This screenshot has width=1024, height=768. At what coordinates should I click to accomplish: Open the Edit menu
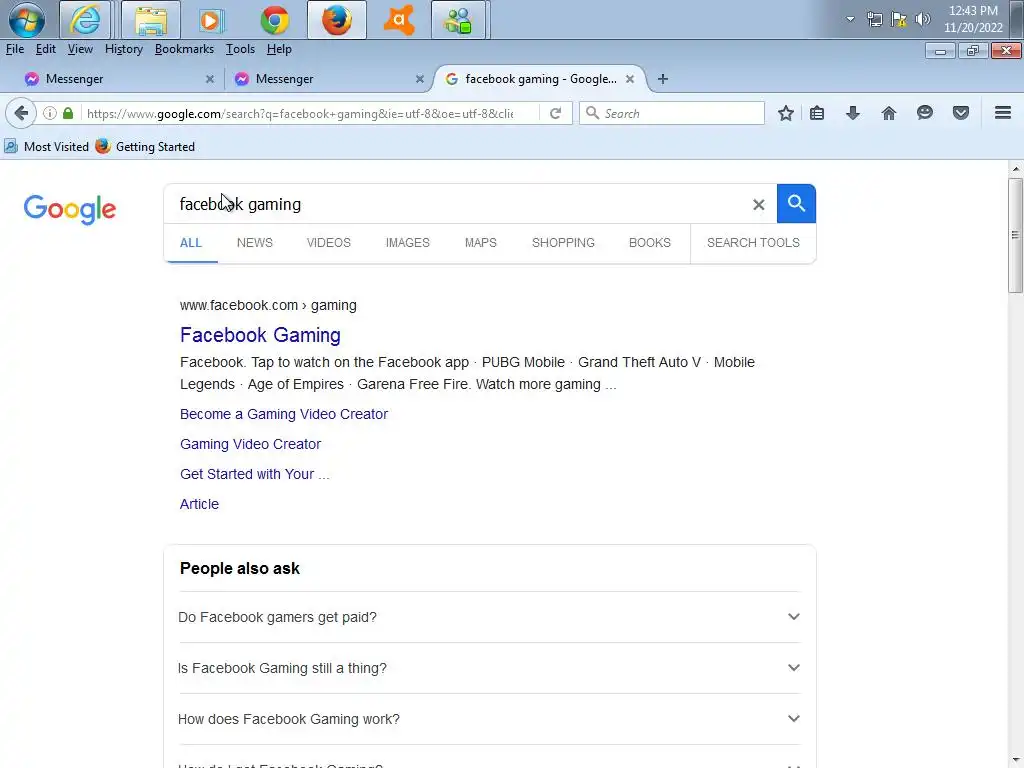tap(45, 49)
